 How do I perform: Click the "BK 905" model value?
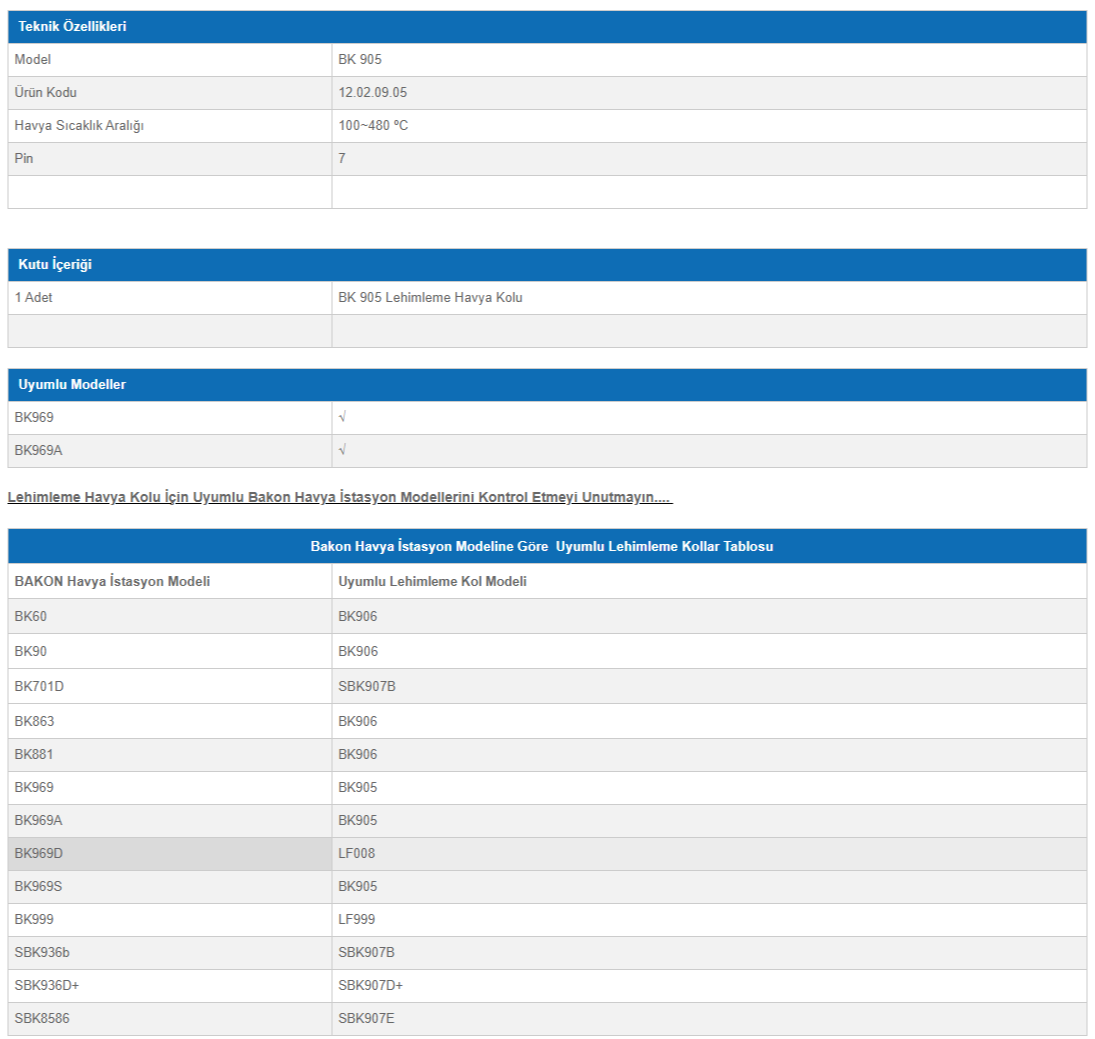click(x=360, y=60)
